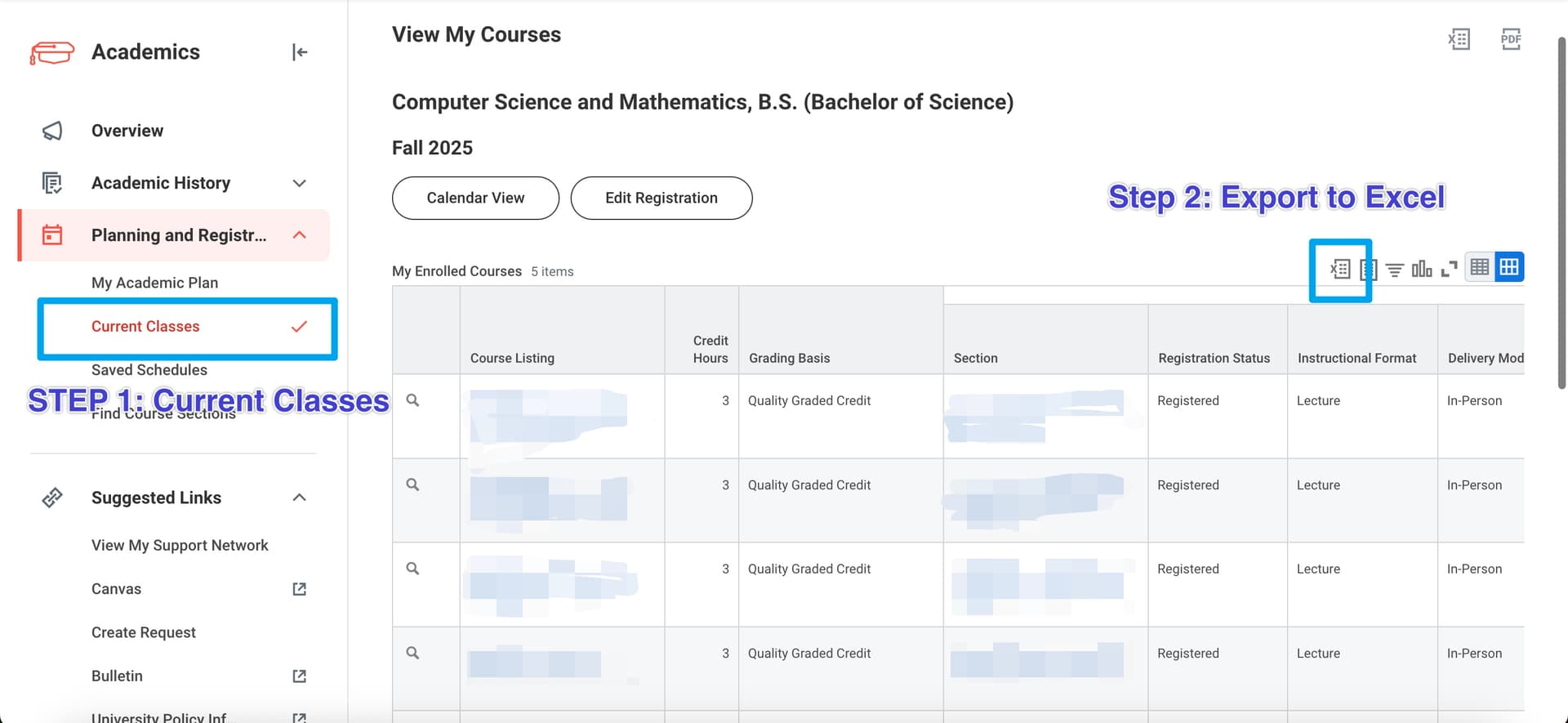This screenshot has height=723, width=1568.
Task: Click the filter icon above the table
Action: click(x=1395, y=270)
